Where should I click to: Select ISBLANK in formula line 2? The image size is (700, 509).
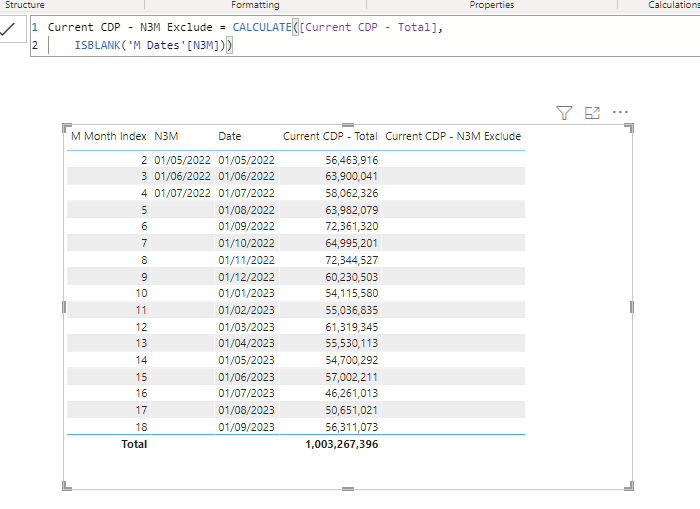tap(97, 45)
